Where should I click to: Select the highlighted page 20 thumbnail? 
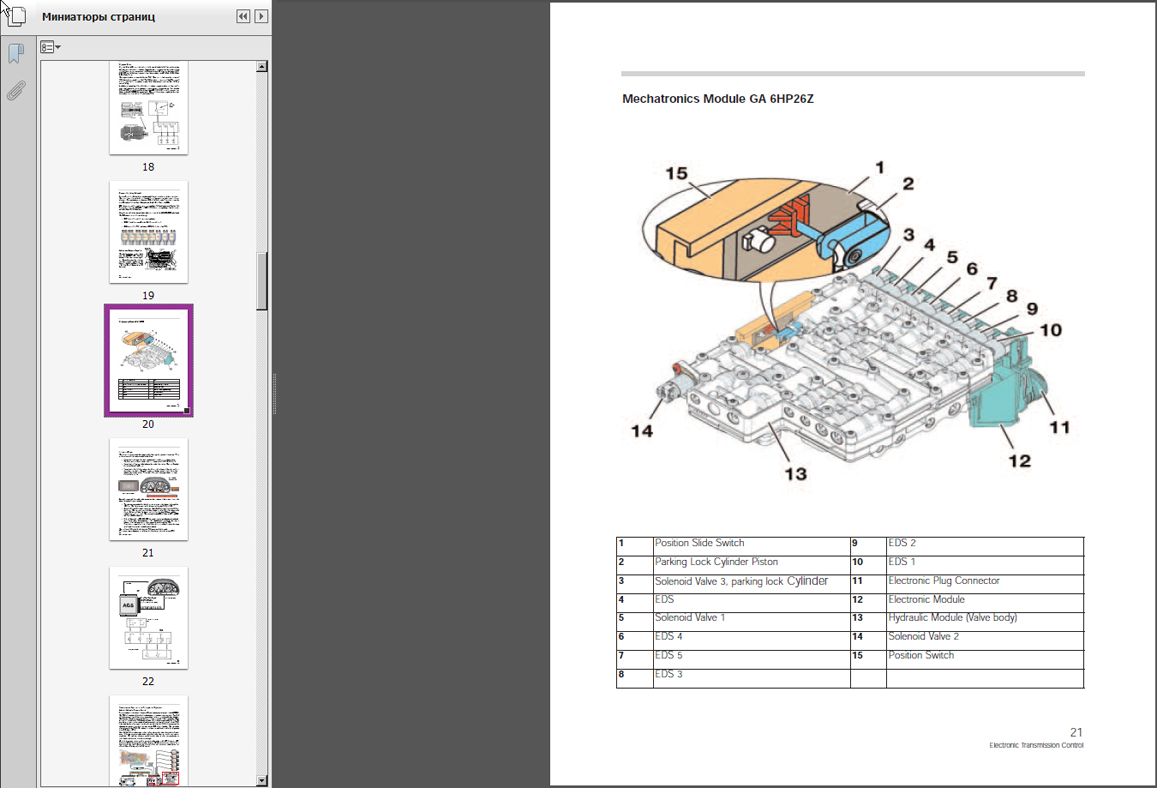[148, 361]
